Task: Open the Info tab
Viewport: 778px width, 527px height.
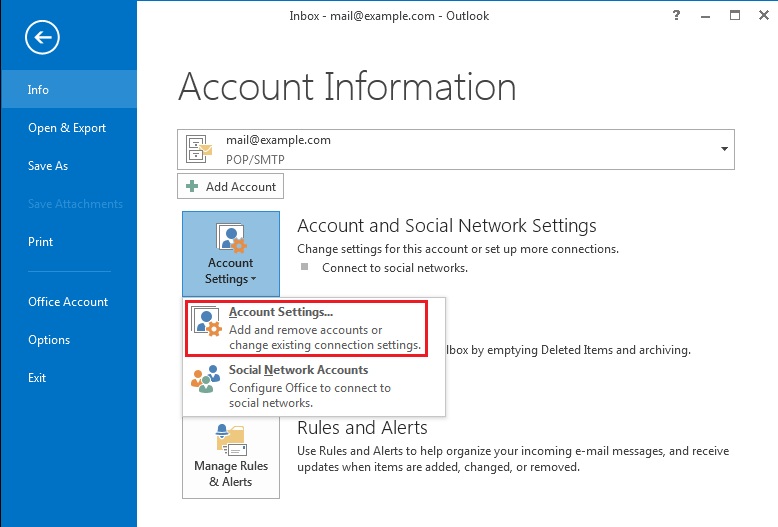Action: click(x=68, y=89)
